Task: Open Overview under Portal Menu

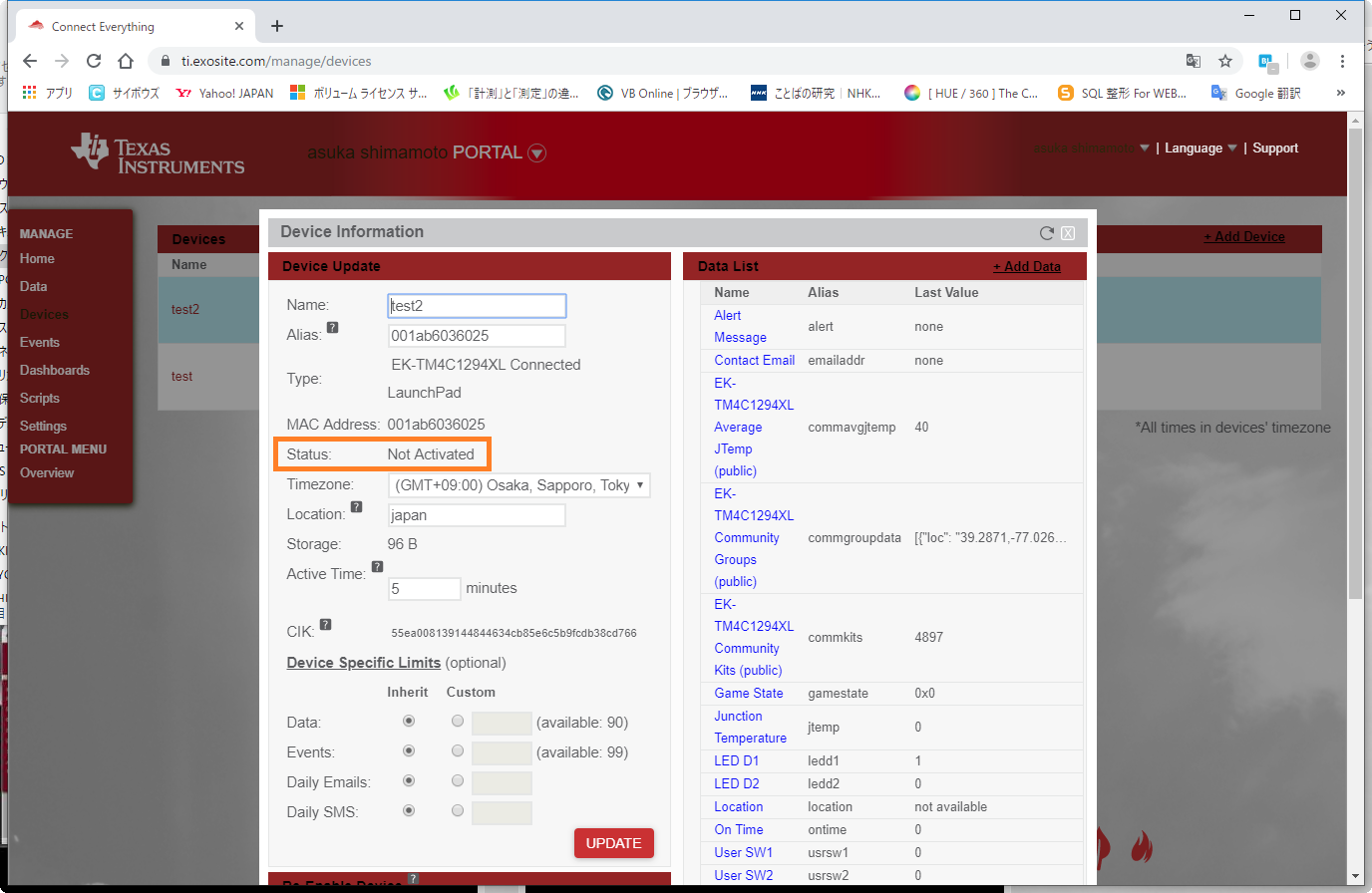Action: 47,472
